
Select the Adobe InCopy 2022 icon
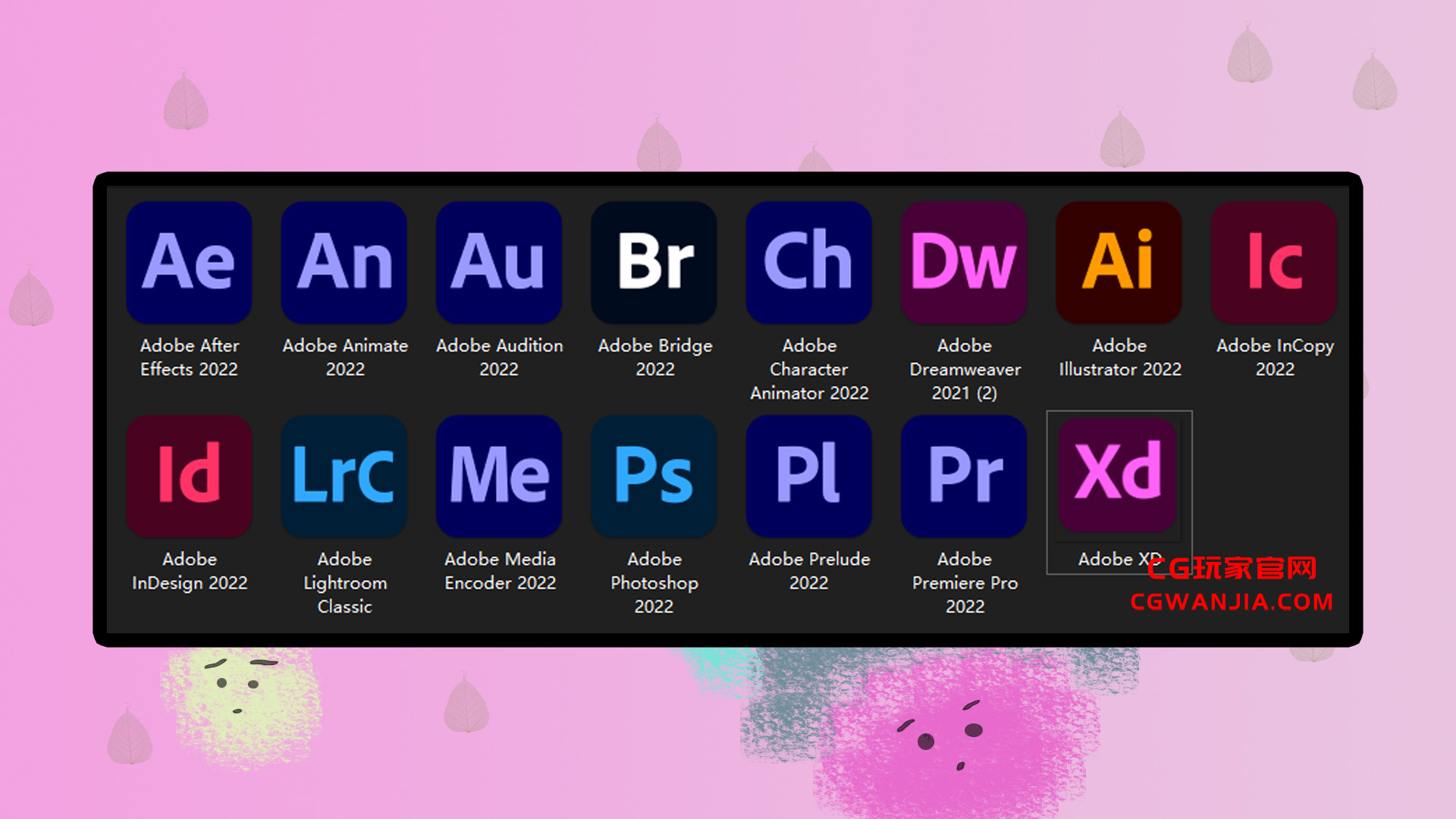tap(1274, 262)
